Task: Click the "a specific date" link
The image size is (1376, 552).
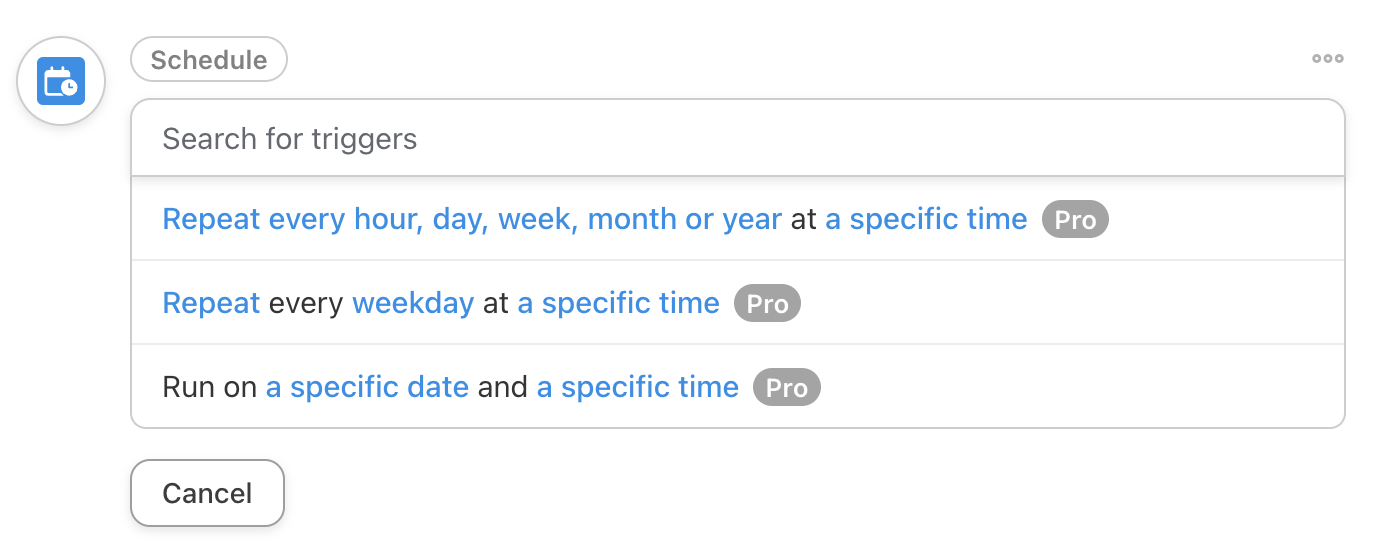Action: (x=367, y=388)
